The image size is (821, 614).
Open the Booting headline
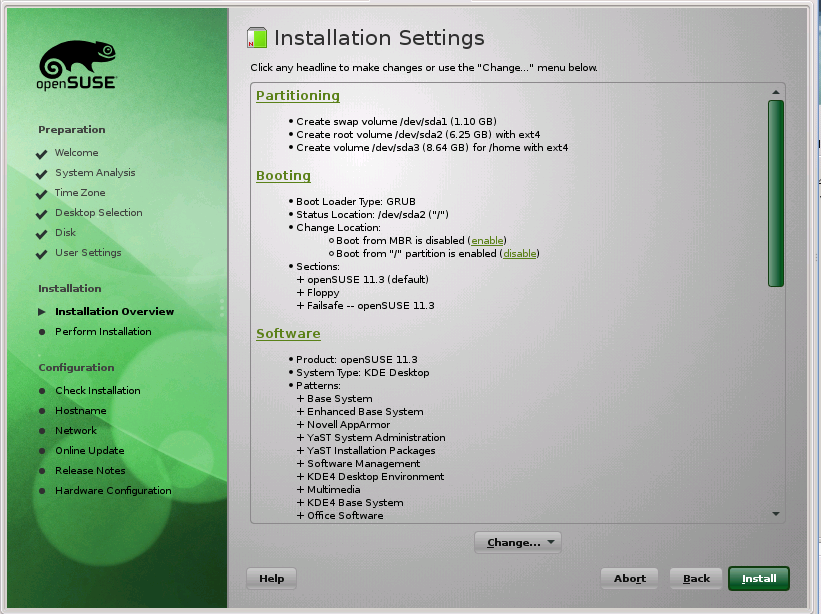click(283, 175)
